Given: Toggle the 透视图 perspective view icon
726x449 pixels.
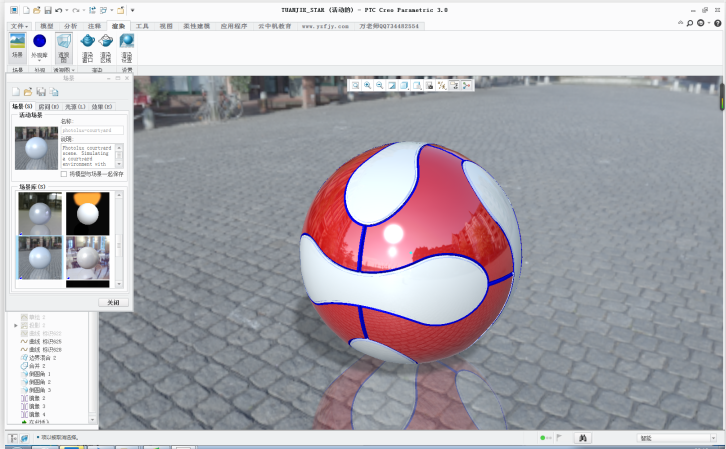Looking at the screenshot, I should [x=63, y=41].
